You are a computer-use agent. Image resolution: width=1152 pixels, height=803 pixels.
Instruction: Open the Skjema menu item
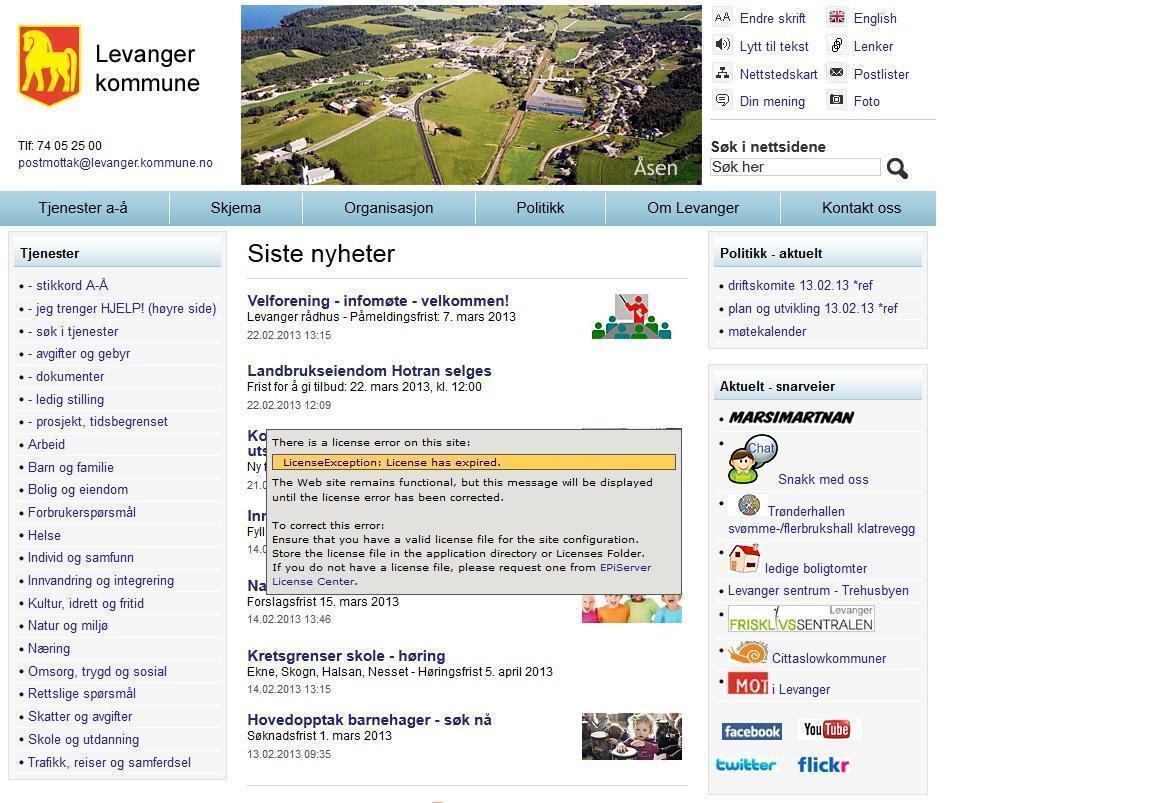(235, 208)
